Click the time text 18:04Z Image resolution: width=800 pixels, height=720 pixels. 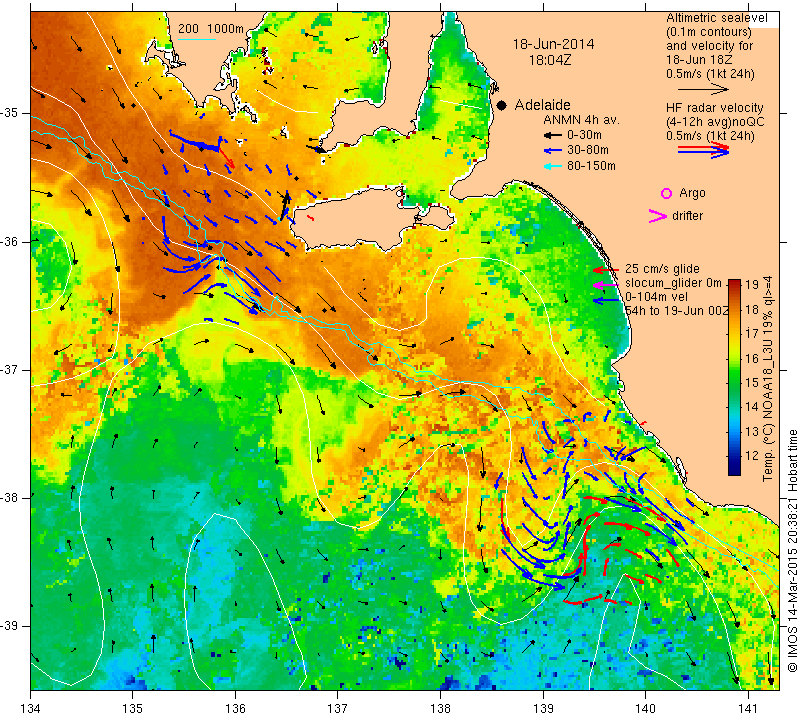click(x=549, y=60)
